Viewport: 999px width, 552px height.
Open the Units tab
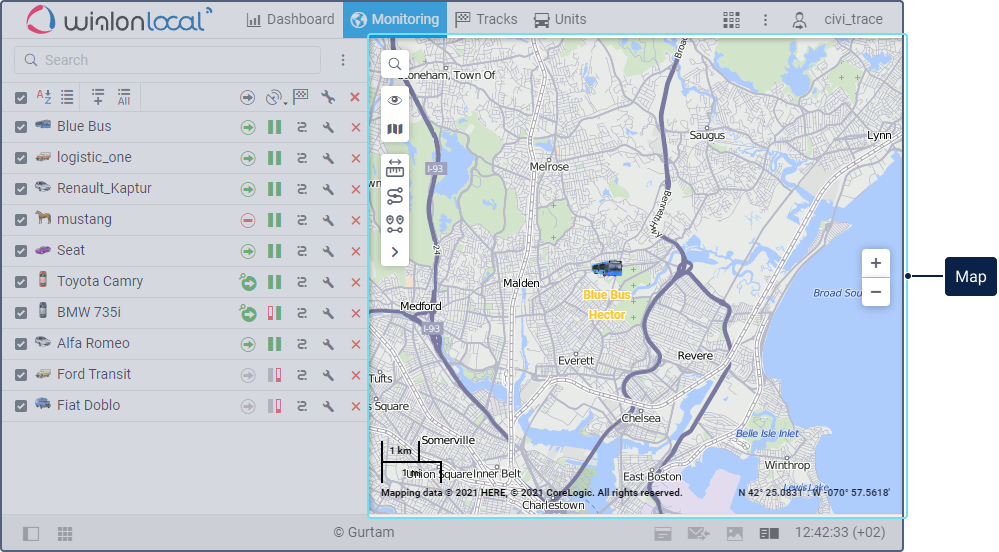[x=559, y=20]
